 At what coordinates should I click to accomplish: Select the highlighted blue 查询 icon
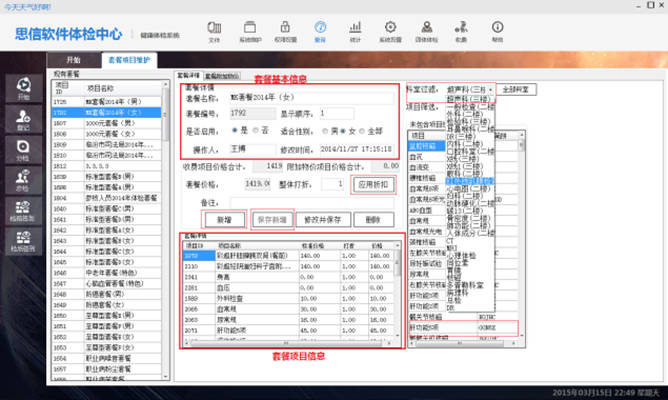[320, 32]
